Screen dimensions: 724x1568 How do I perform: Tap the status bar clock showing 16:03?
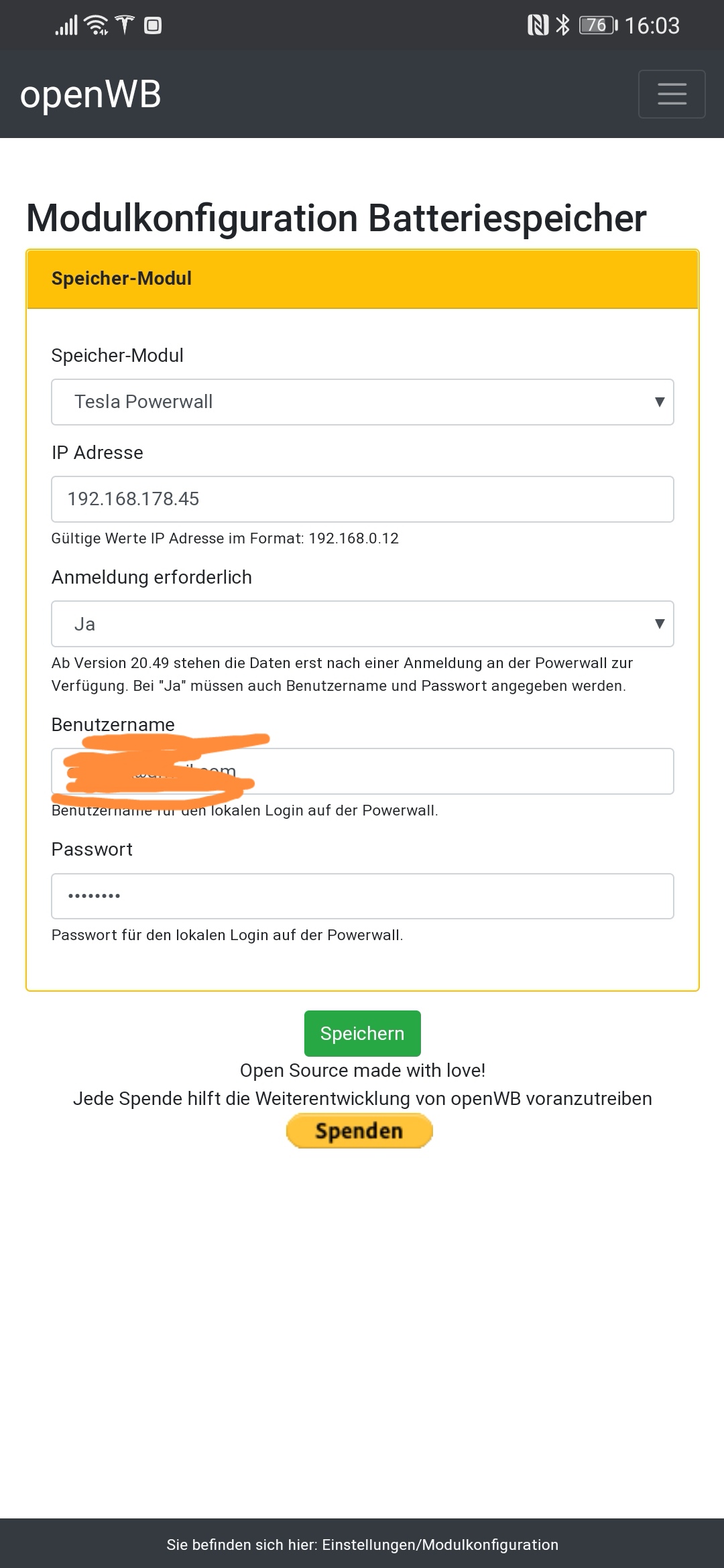click(x=652, y=26)
